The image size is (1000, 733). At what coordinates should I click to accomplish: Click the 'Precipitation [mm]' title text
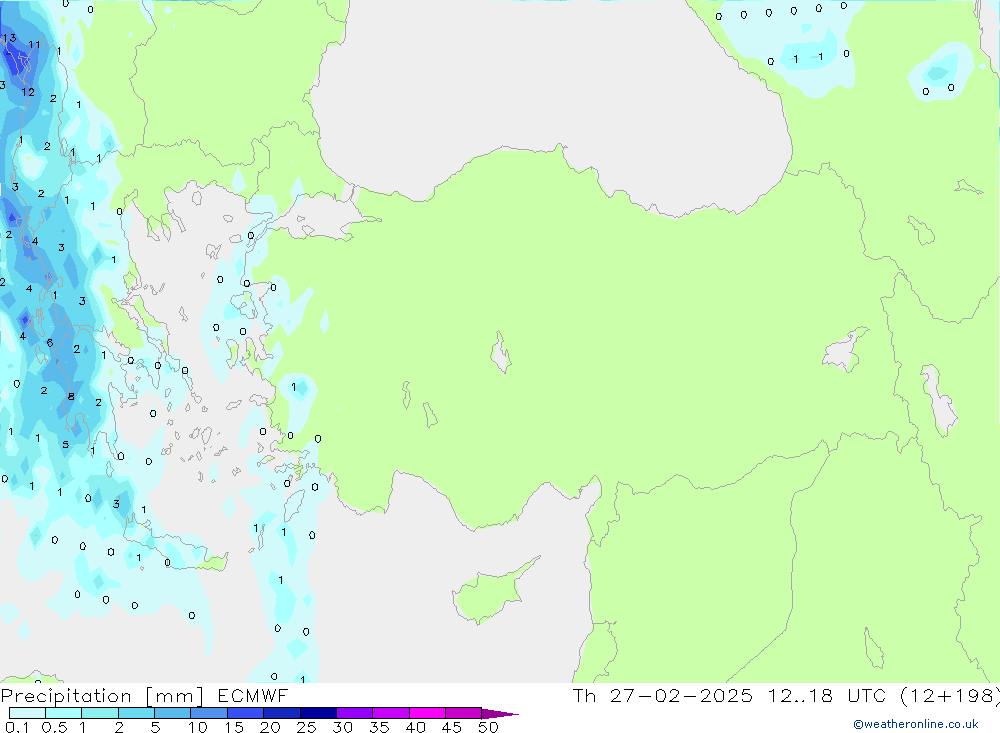coord(102,696)
